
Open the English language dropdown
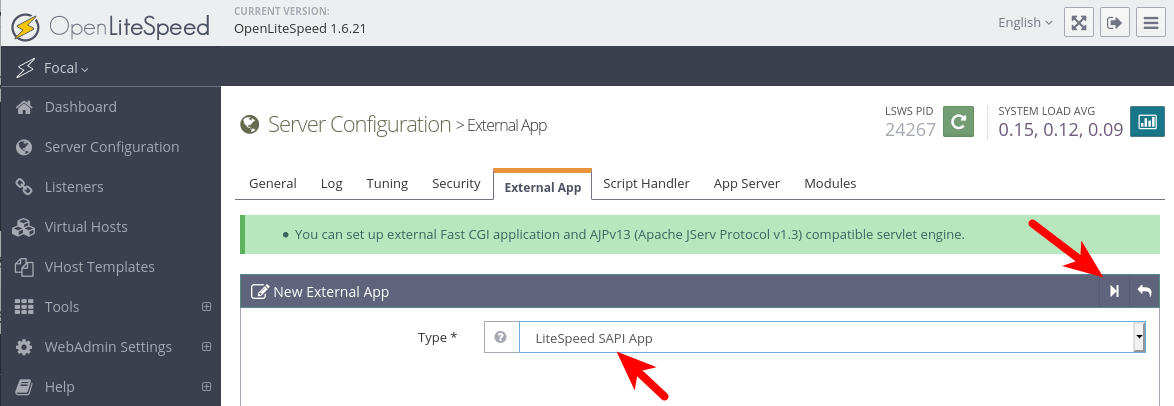[x=1025, y=23]
